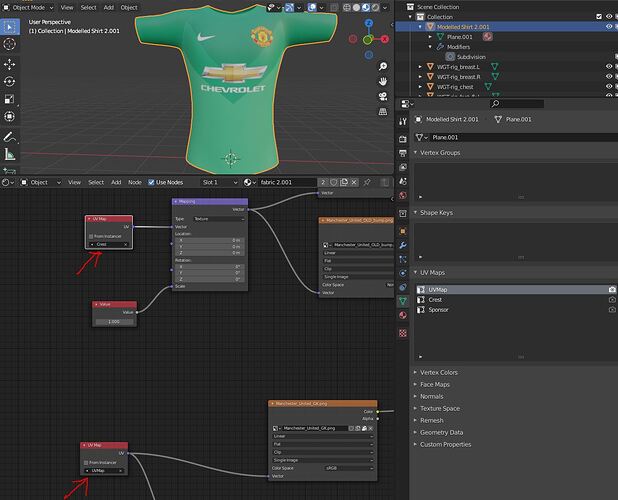
Task: Activate the Move tool
Action: point(9,64)
